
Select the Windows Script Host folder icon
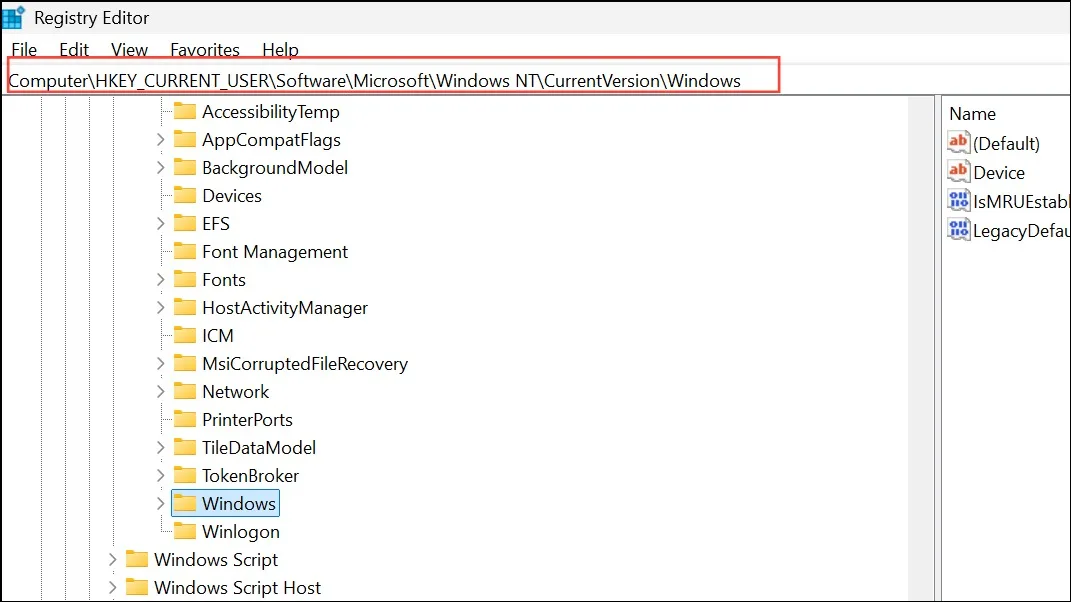point(137,587)
